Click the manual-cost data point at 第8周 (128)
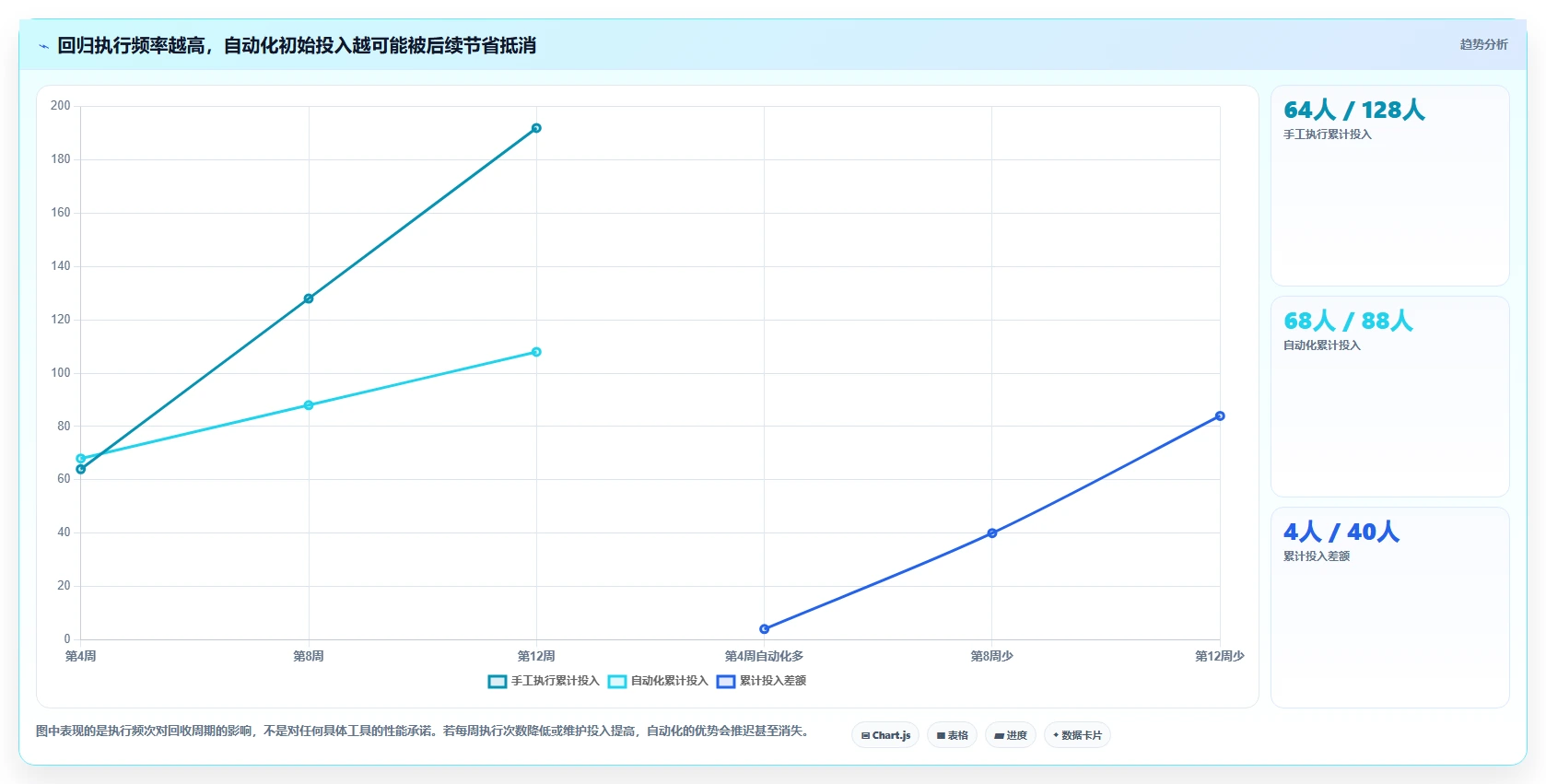This screenshot has width=1546, height=784. tap(309, 298)
